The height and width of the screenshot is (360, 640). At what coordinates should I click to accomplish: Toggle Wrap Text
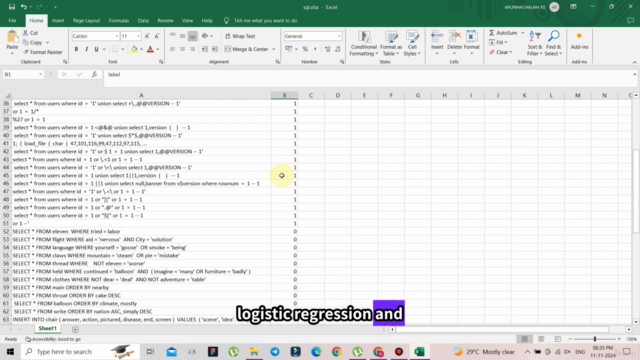coord(240,36)
